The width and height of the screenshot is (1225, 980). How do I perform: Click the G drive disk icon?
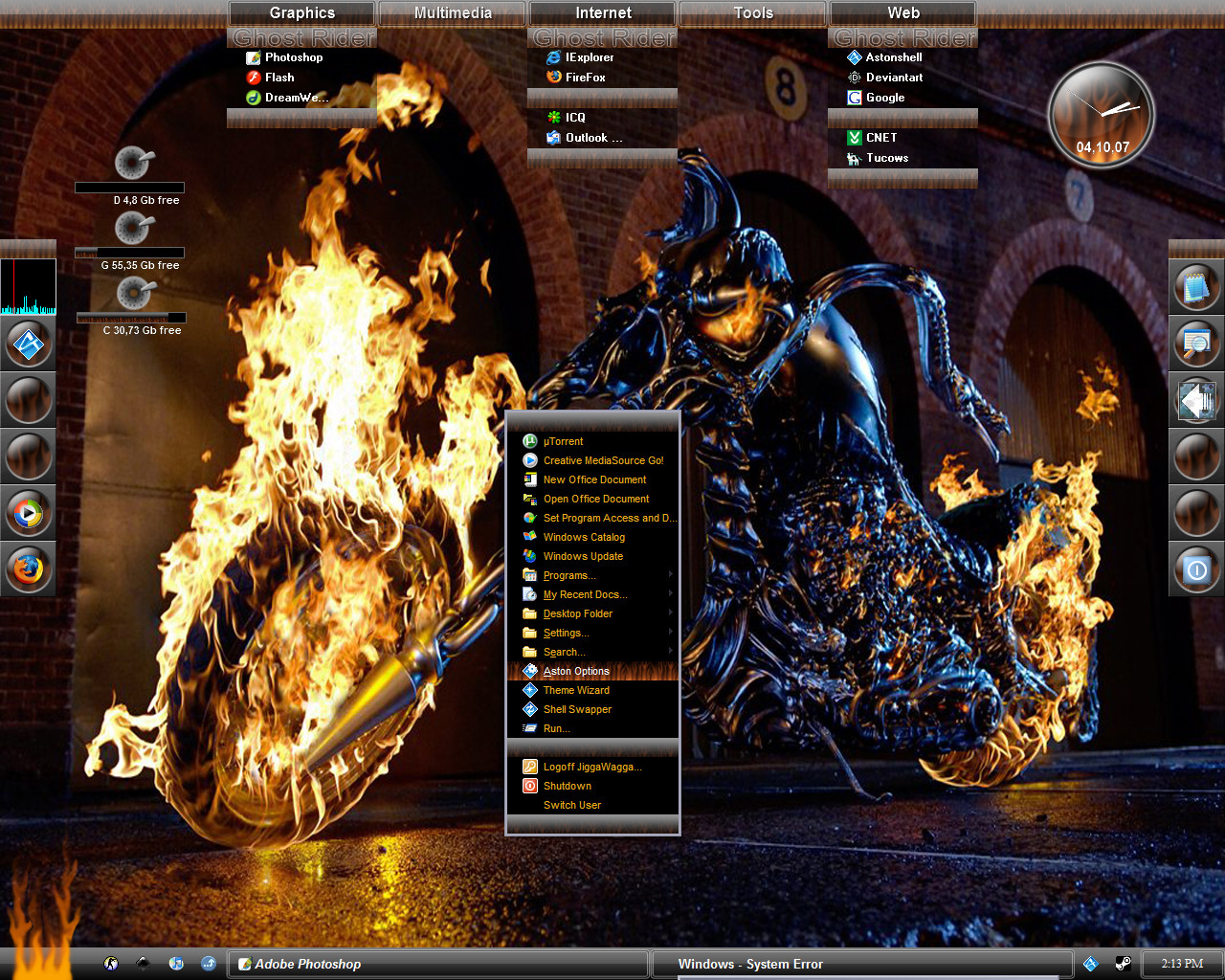(x=134, y=228)
